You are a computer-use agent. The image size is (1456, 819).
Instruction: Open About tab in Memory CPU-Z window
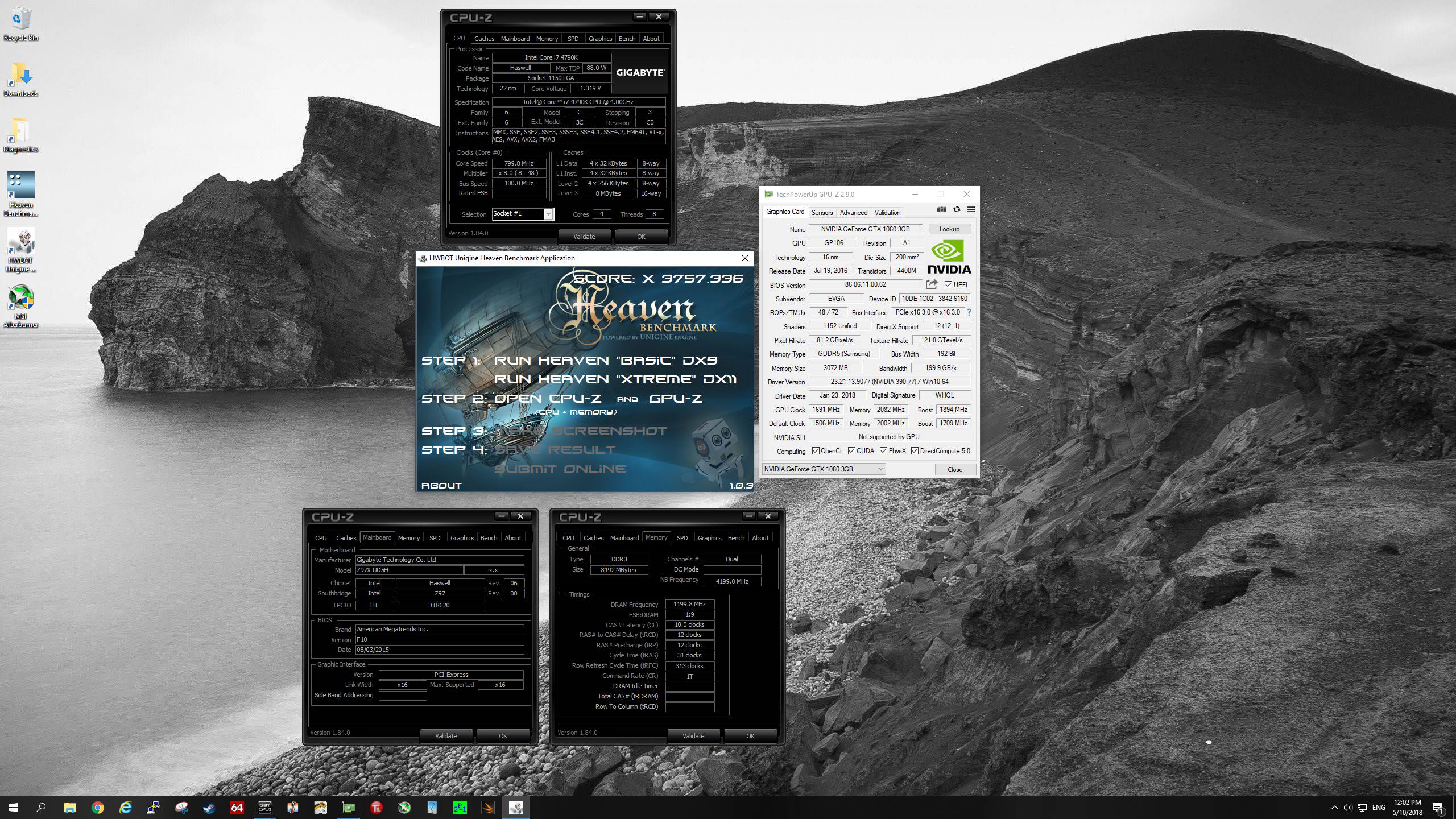(x=760, y=538)
